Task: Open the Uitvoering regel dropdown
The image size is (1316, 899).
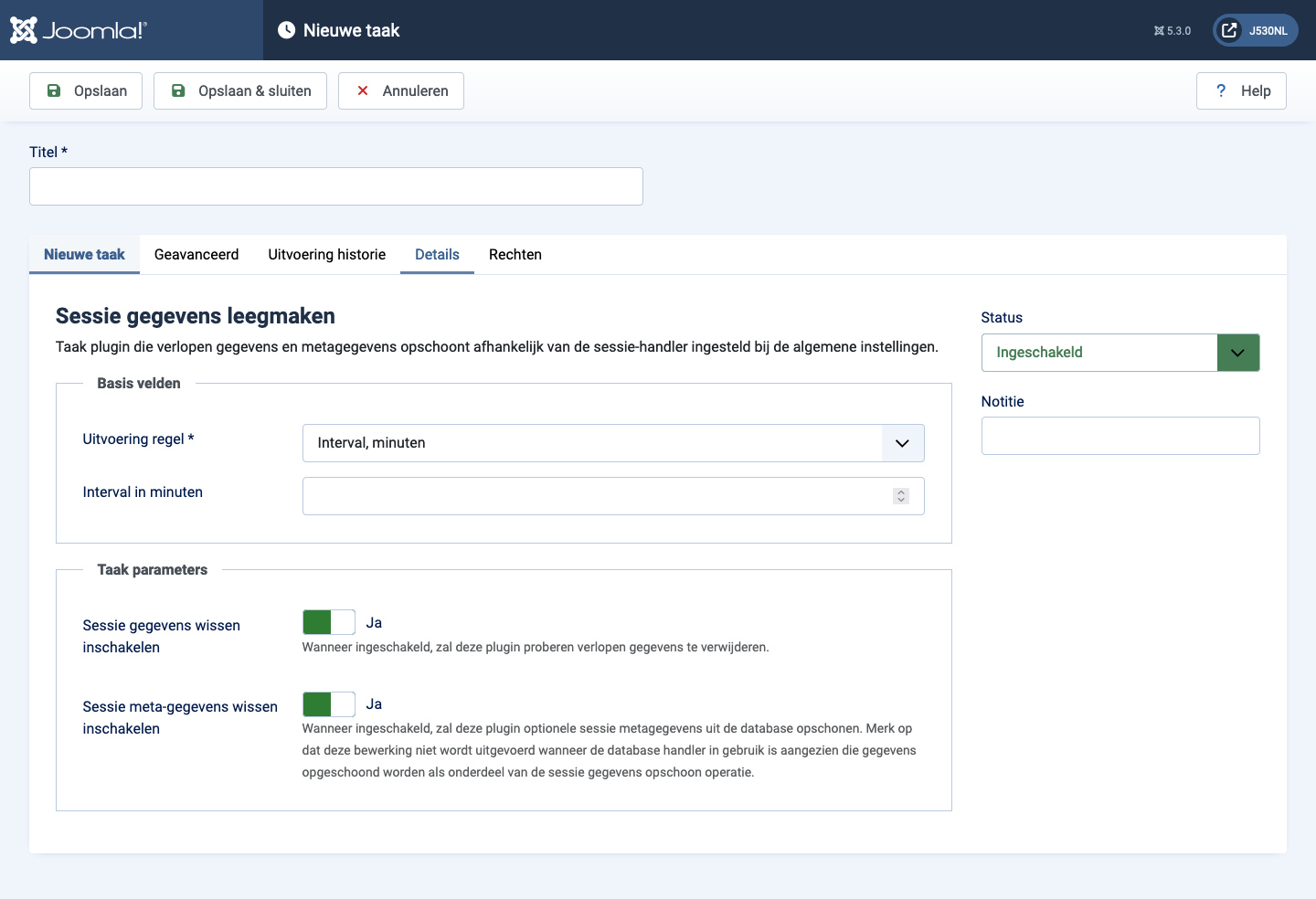Action: [x=613, y=443]
